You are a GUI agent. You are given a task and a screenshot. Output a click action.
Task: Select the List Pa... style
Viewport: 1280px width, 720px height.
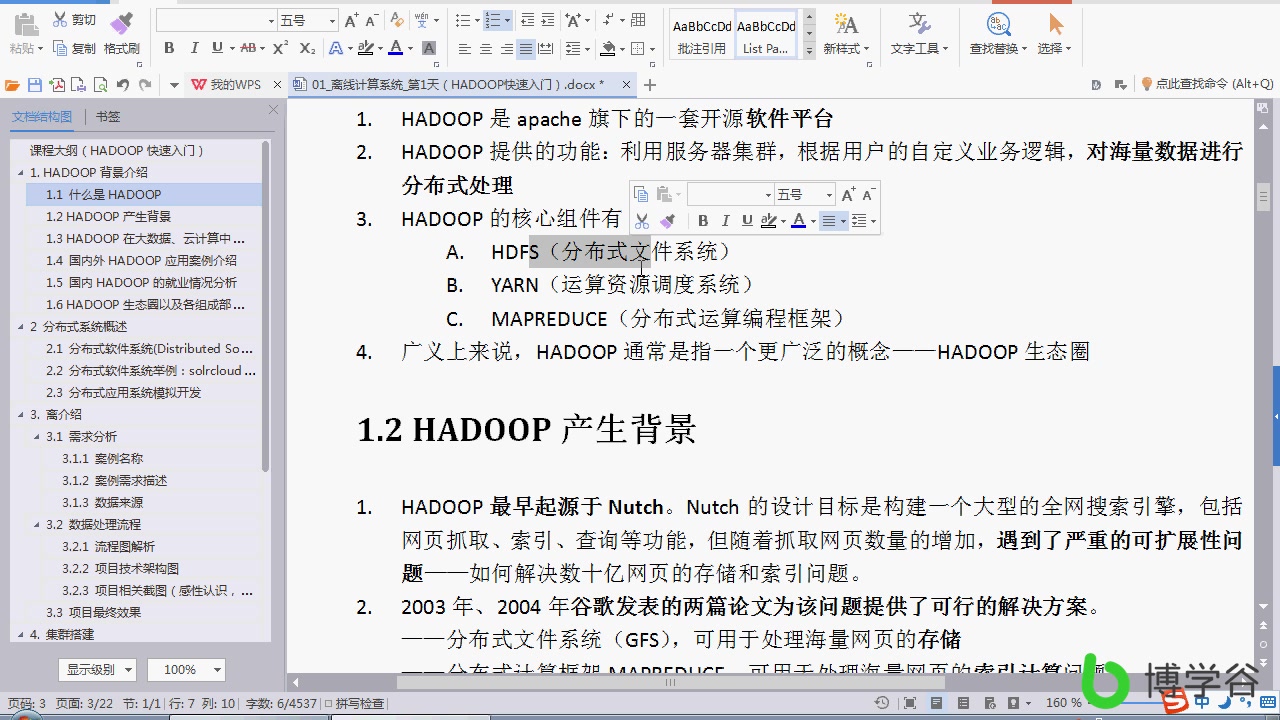click(766, 35)
